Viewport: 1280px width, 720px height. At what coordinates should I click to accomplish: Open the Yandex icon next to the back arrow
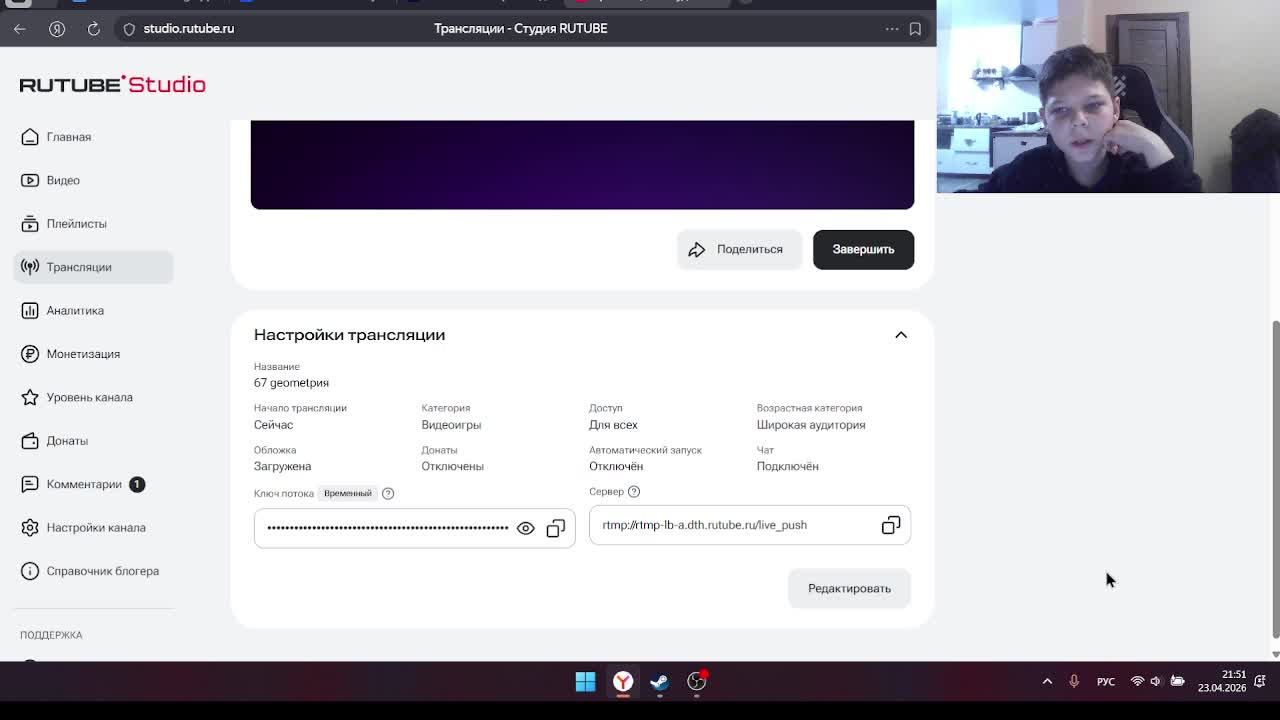click(57, 29)
